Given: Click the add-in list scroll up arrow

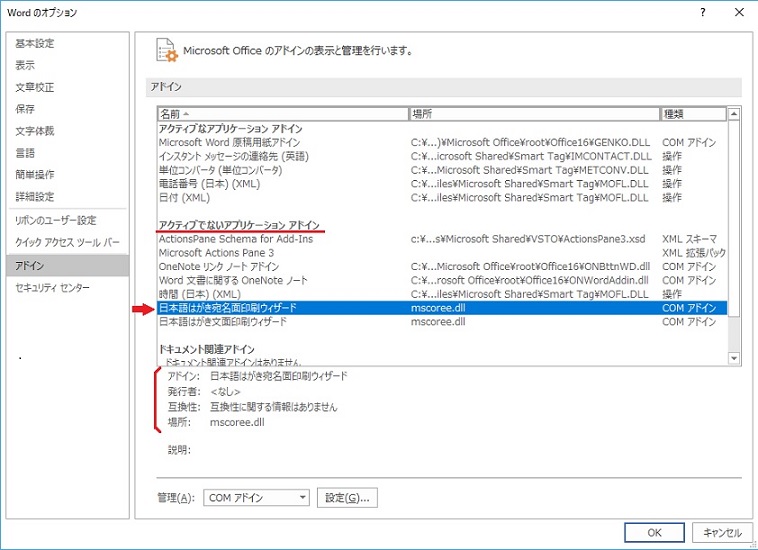Looking at the screenshot, I should pos(734,114).
